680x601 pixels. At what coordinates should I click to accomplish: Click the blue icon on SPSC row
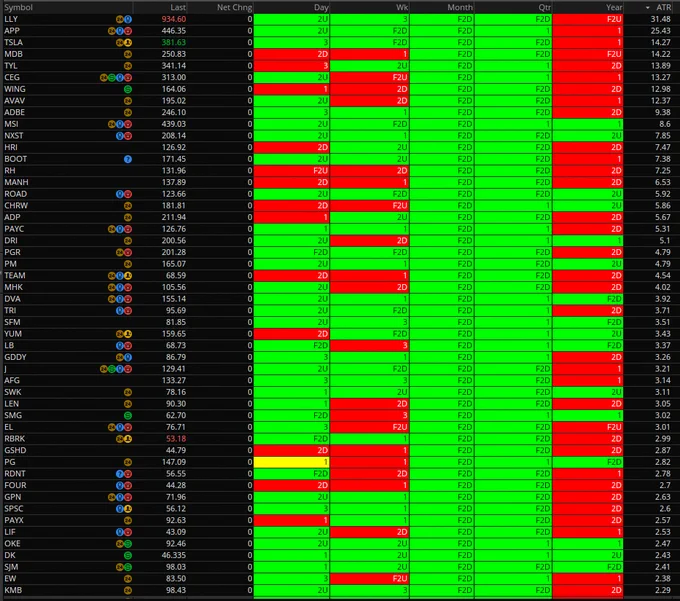point(120,509)
